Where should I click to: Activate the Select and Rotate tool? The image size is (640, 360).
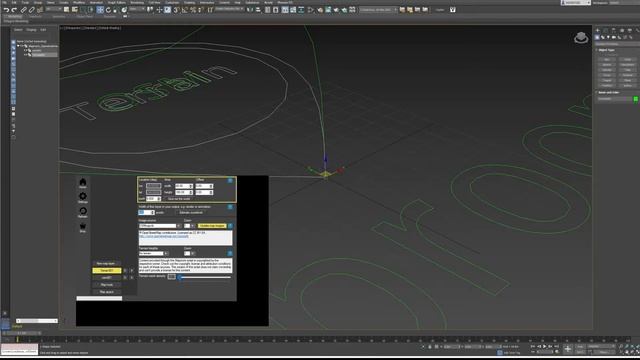coord(108,9)
